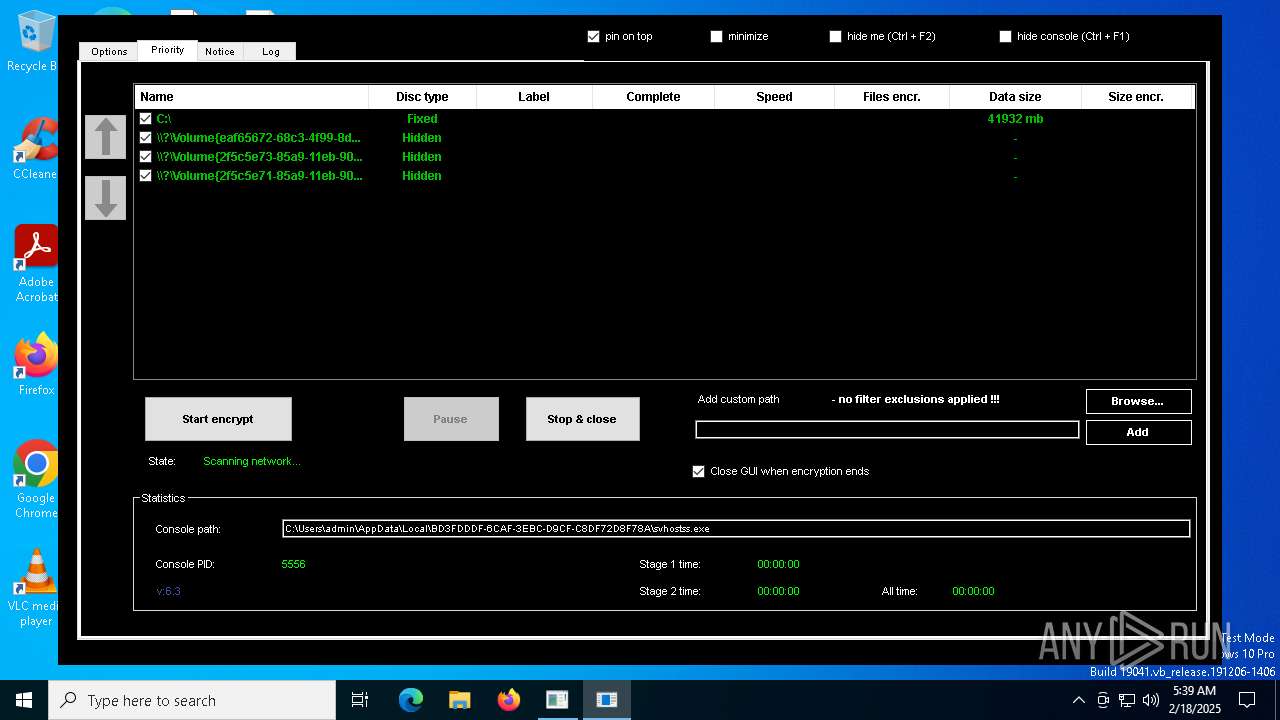Viewport: 1280px width, 720px height.
Task: Launch Microsoft Edge from taskbar
Action: pyautogui.click(x=411, y=700)
